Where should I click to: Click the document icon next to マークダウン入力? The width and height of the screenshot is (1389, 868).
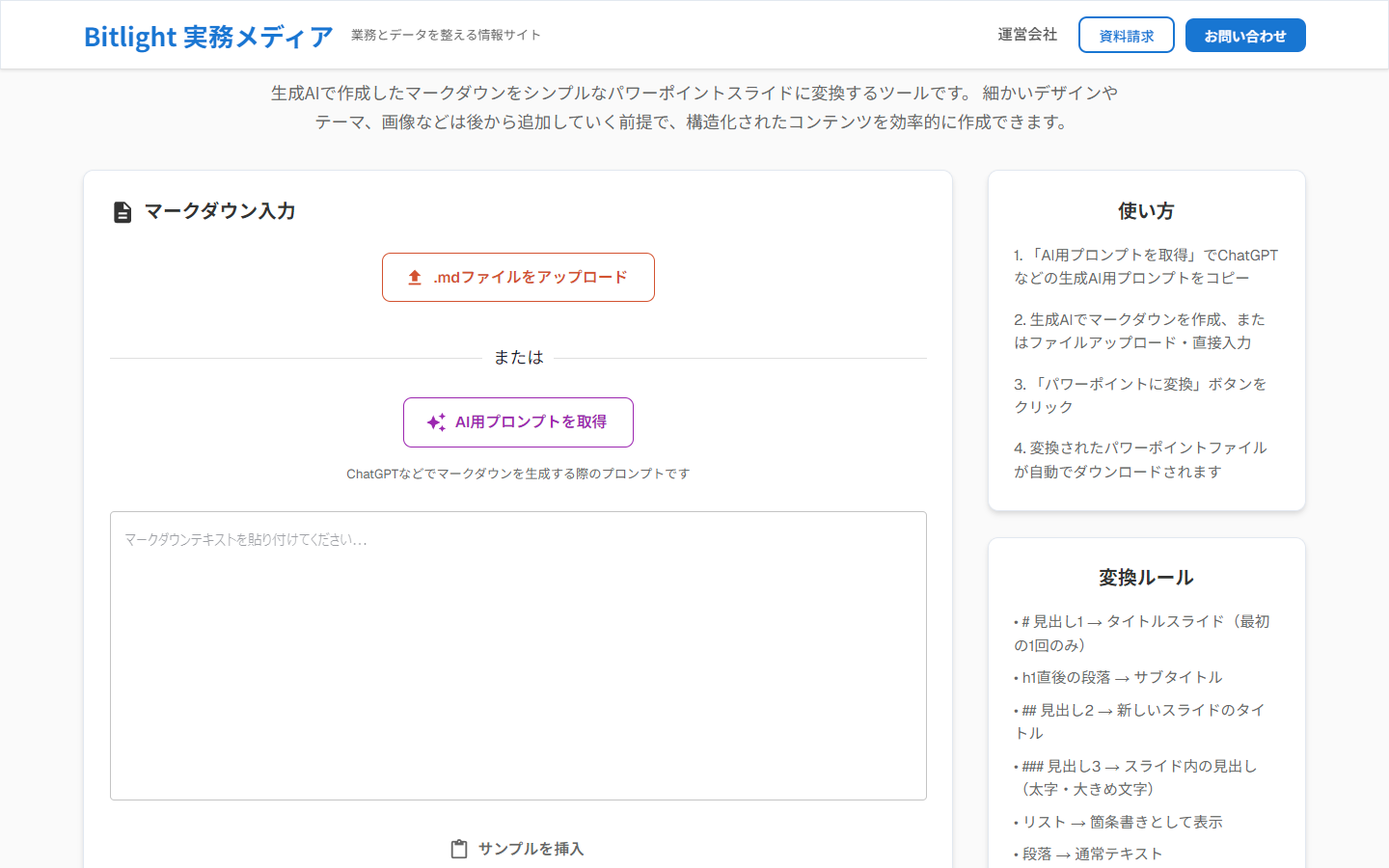(x=123, y=212)
